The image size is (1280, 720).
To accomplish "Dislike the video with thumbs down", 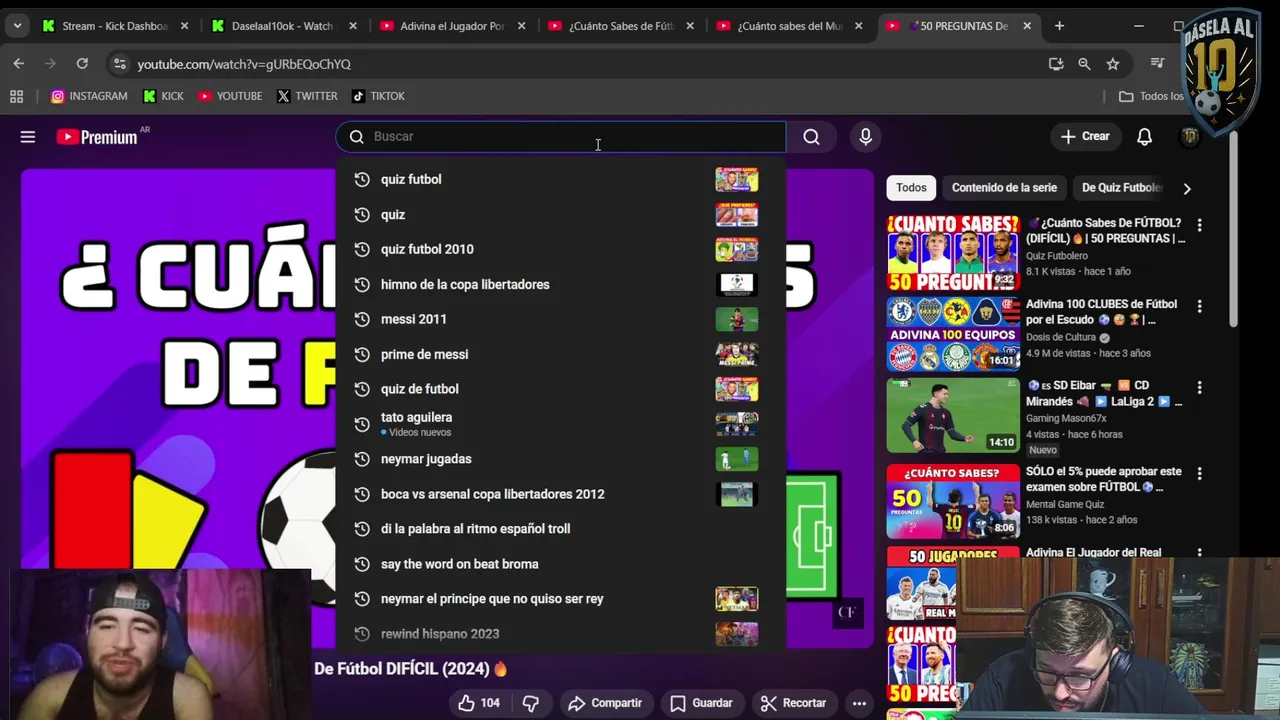I will (531, 703).
